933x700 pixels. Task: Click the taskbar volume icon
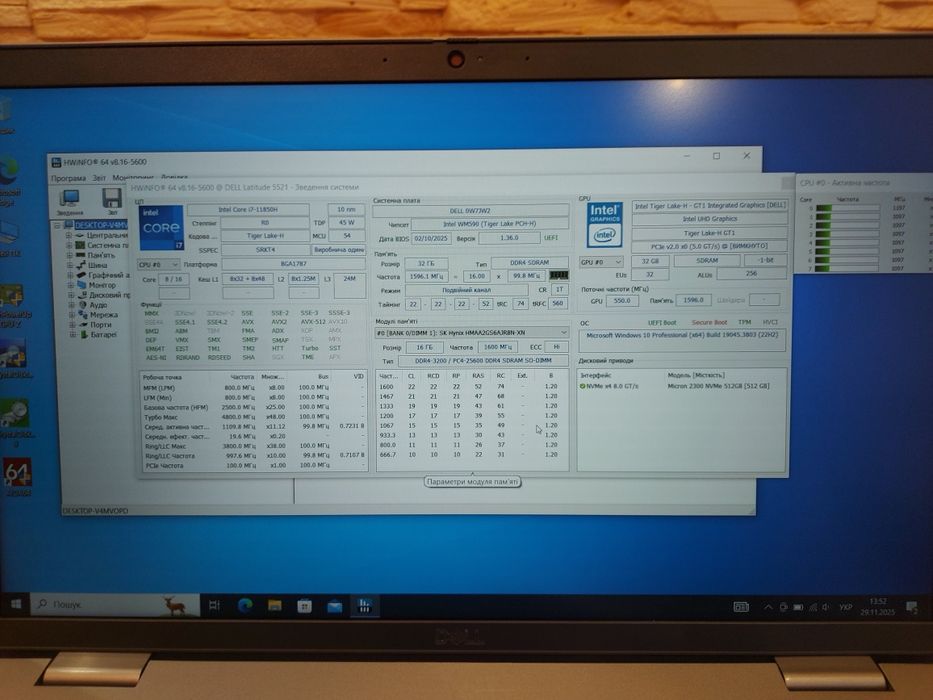pos(825,607)
